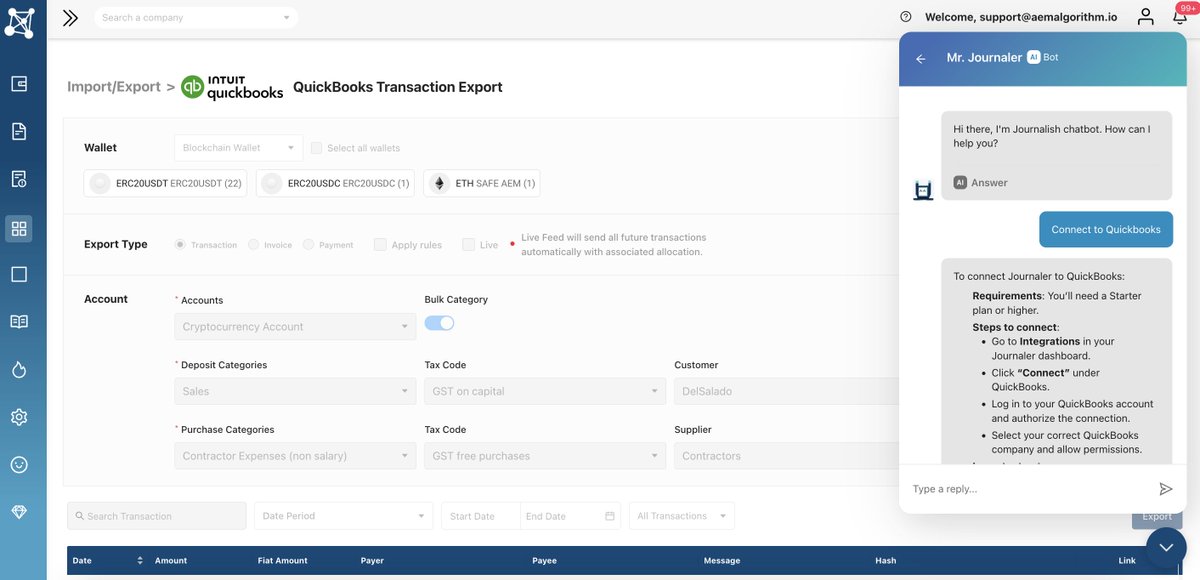1200x580 pixels.
Task: Click the Intuit QuickBooks logo
Action: pos(232,87)
